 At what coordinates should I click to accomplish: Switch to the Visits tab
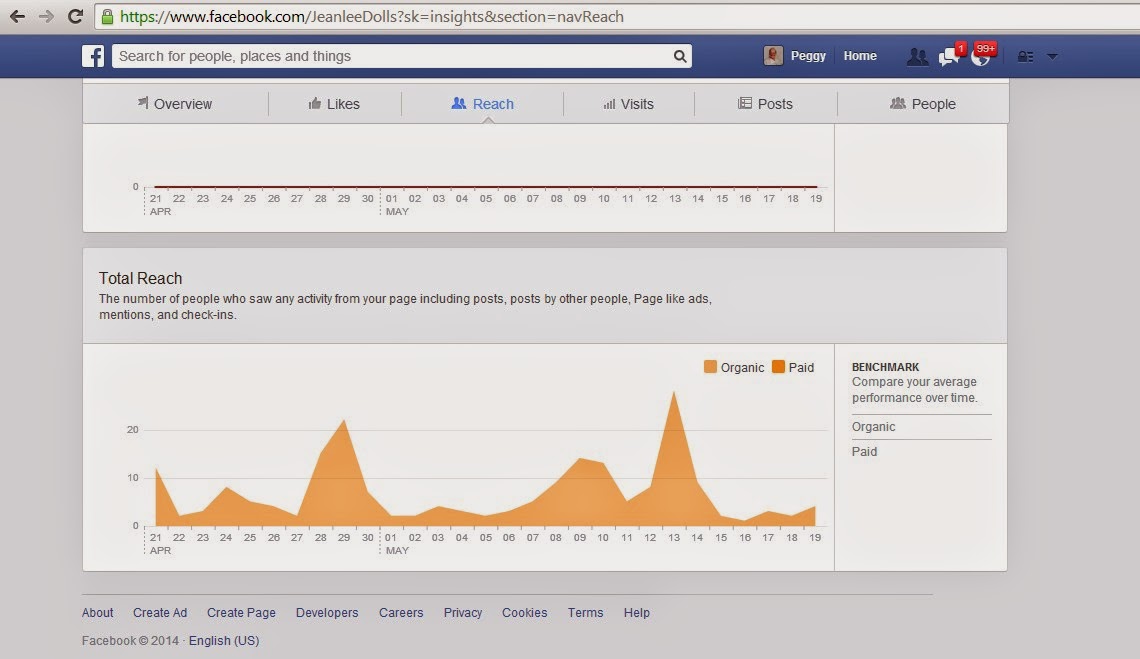[x=629, y=104]
